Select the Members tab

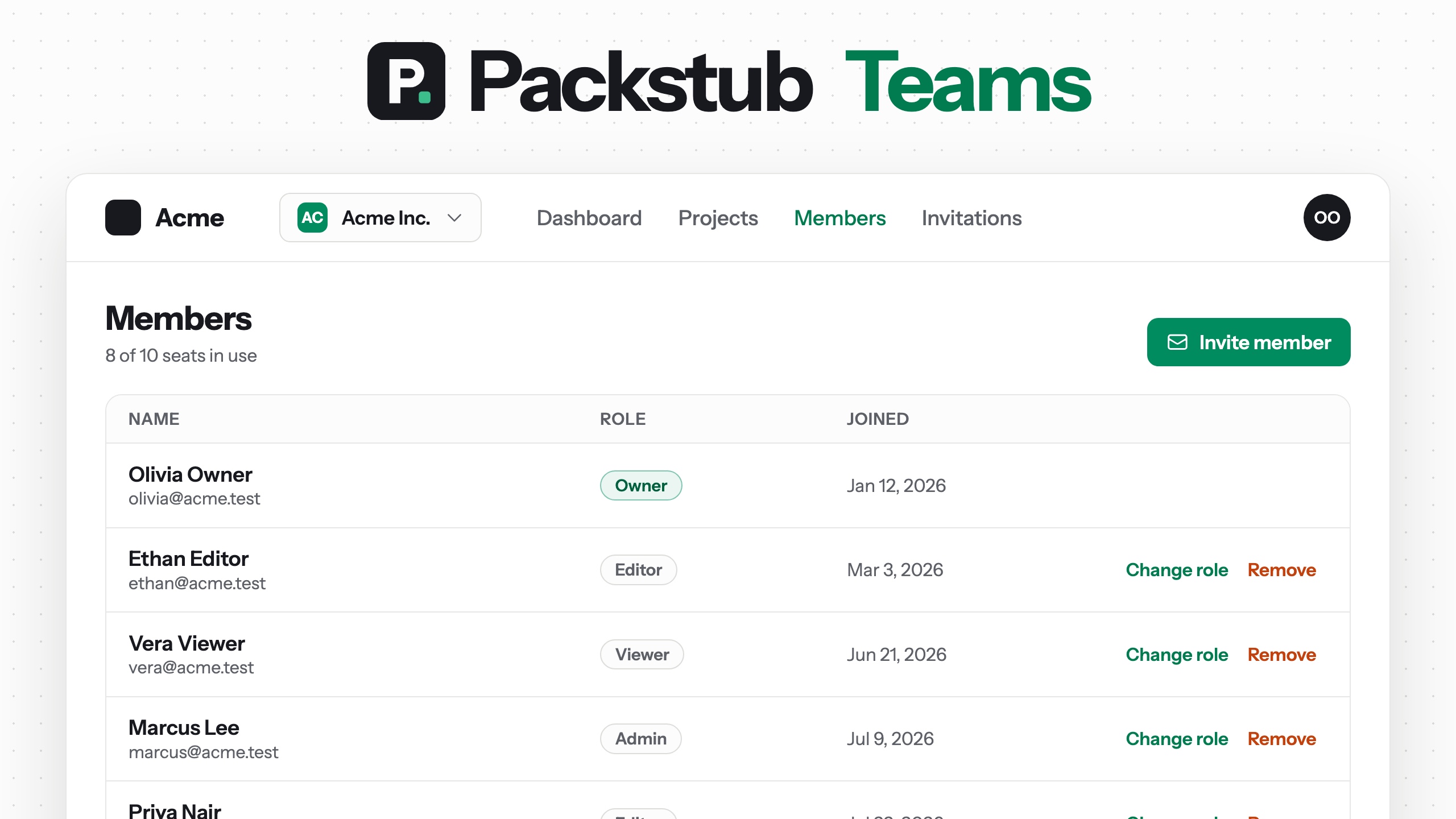[x=840, y=218]
